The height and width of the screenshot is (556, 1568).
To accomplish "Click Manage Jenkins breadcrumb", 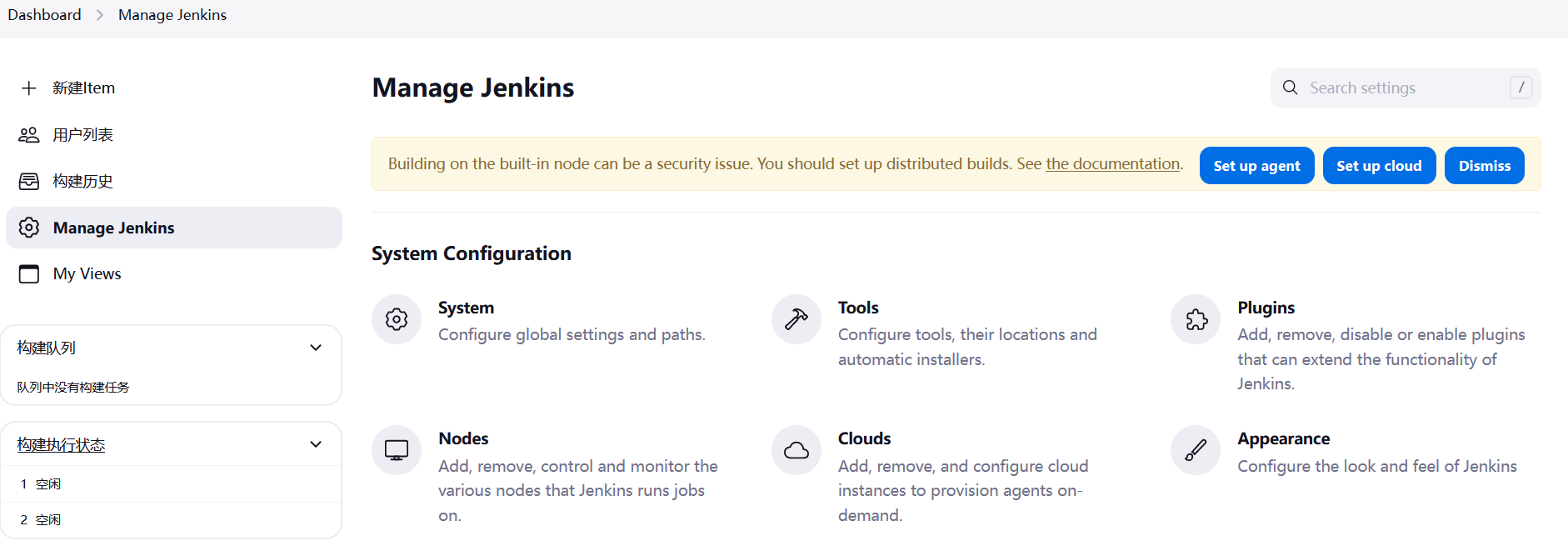I will (x=172, y=15).
